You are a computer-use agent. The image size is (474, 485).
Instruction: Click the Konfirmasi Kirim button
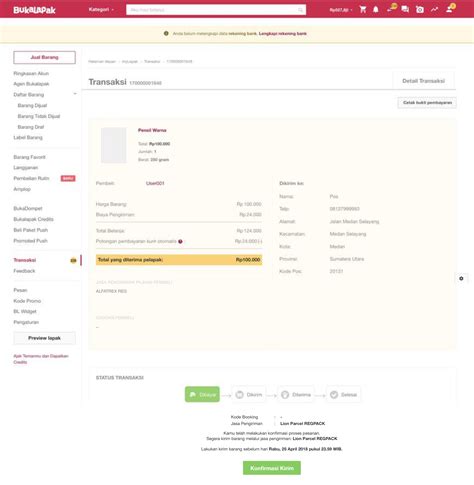(x=272, y=468)
